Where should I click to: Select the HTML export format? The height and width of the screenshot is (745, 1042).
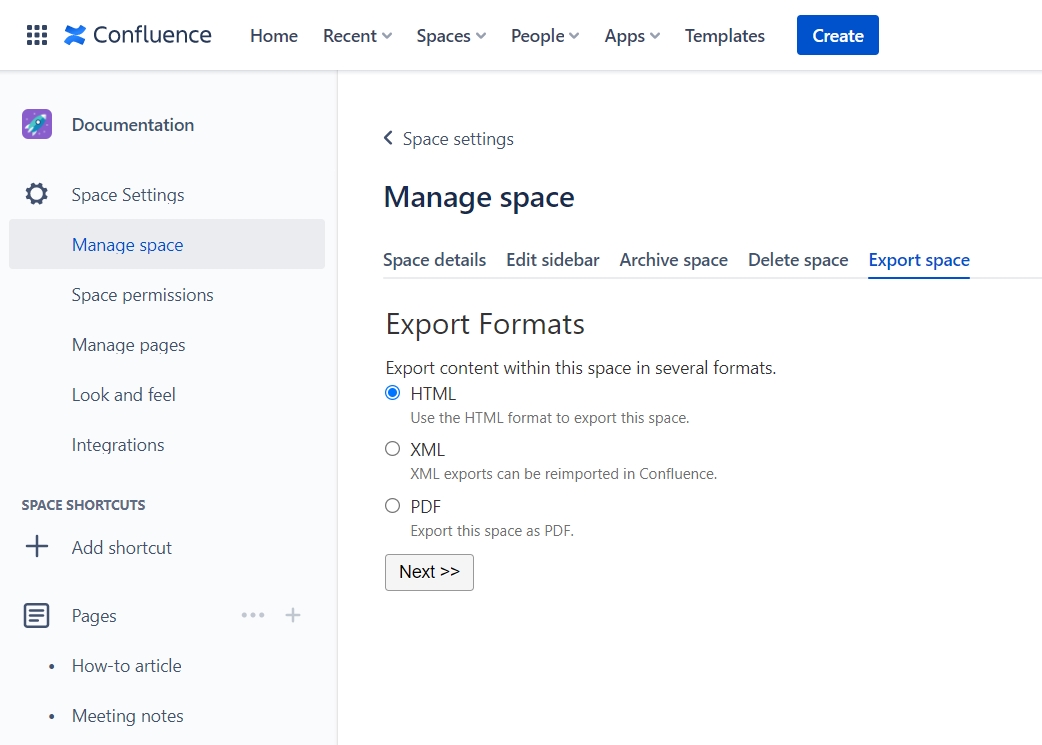tap(392, 392)
